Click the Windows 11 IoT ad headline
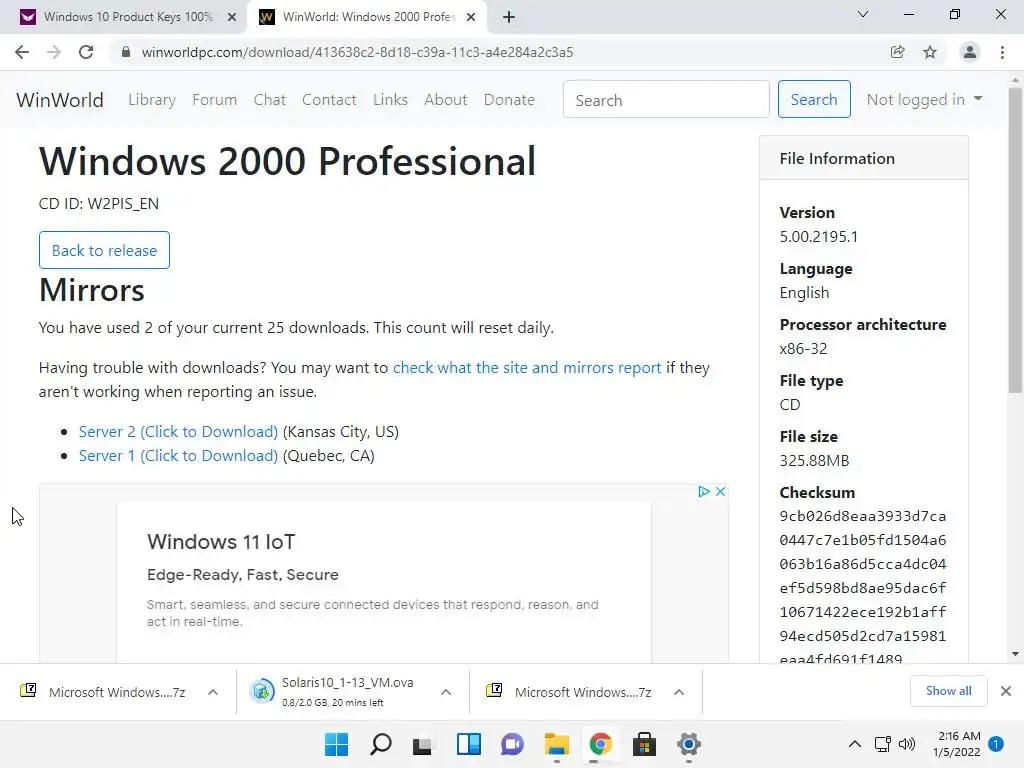 pos(221,541)
